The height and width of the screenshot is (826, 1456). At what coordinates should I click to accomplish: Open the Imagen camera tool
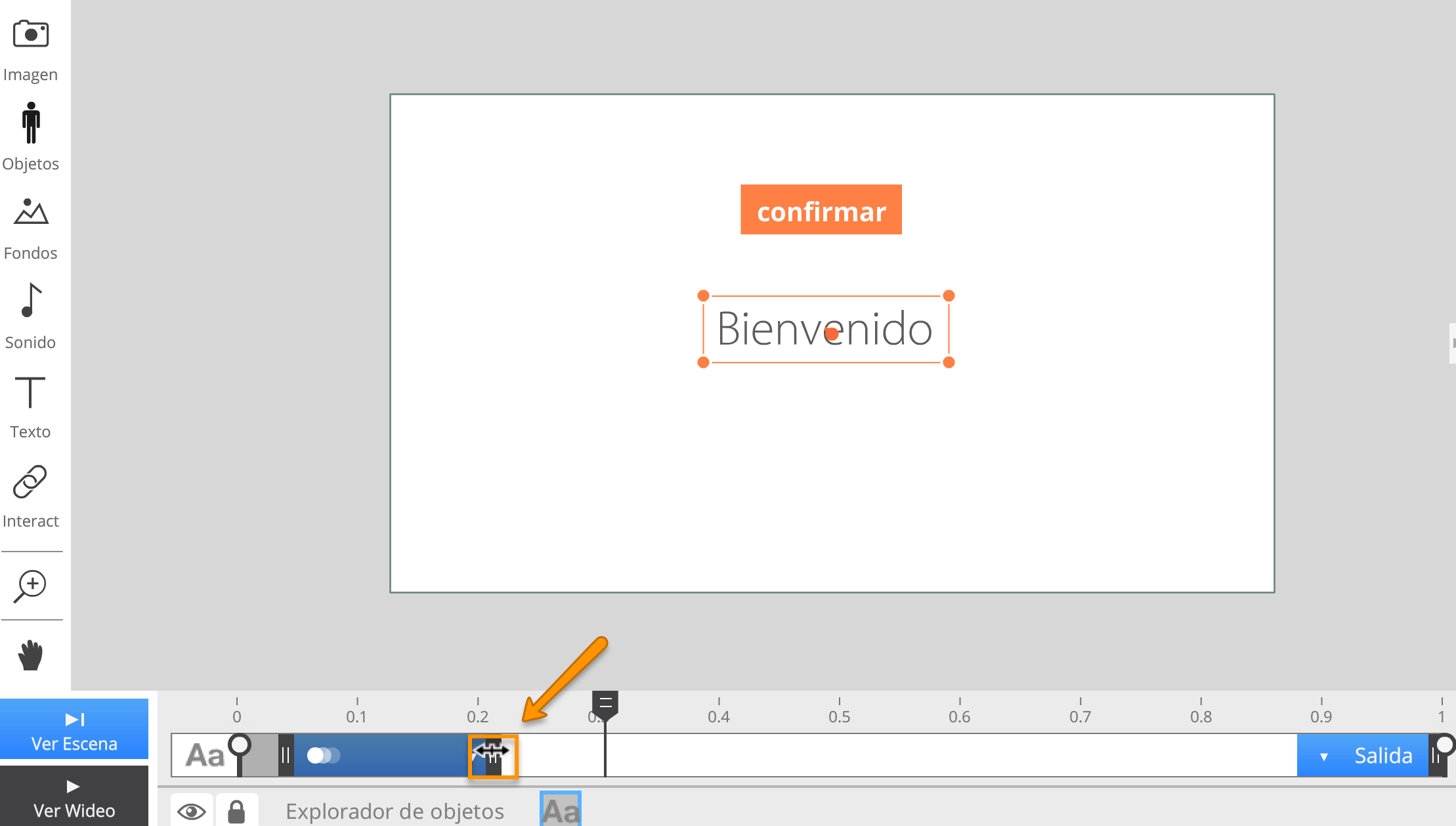(x=31, y=34)
